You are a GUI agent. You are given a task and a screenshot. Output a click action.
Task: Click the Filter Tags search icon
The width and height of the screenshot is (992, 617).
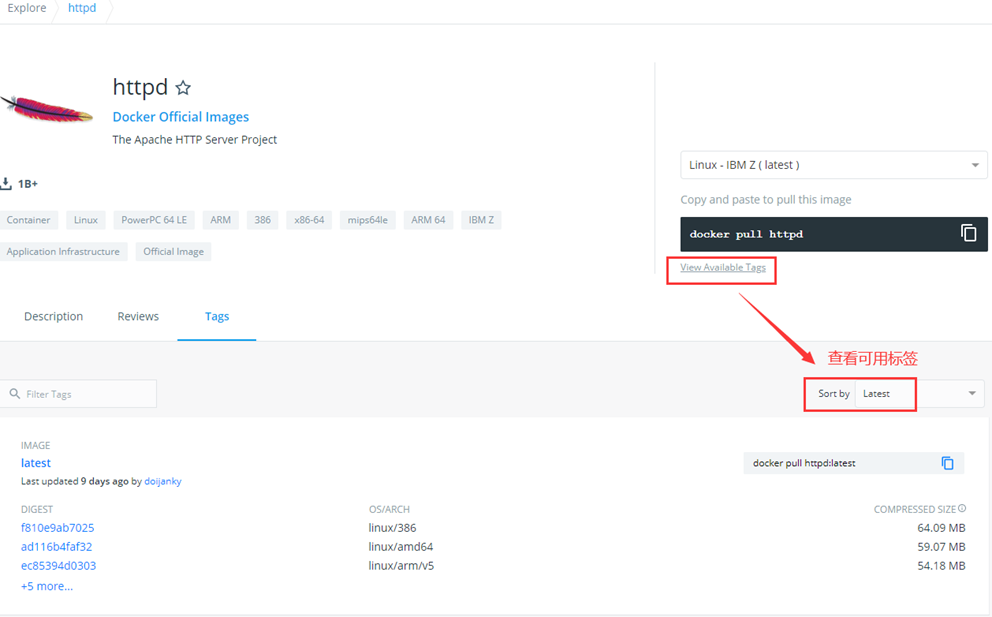tap(15, 394)
